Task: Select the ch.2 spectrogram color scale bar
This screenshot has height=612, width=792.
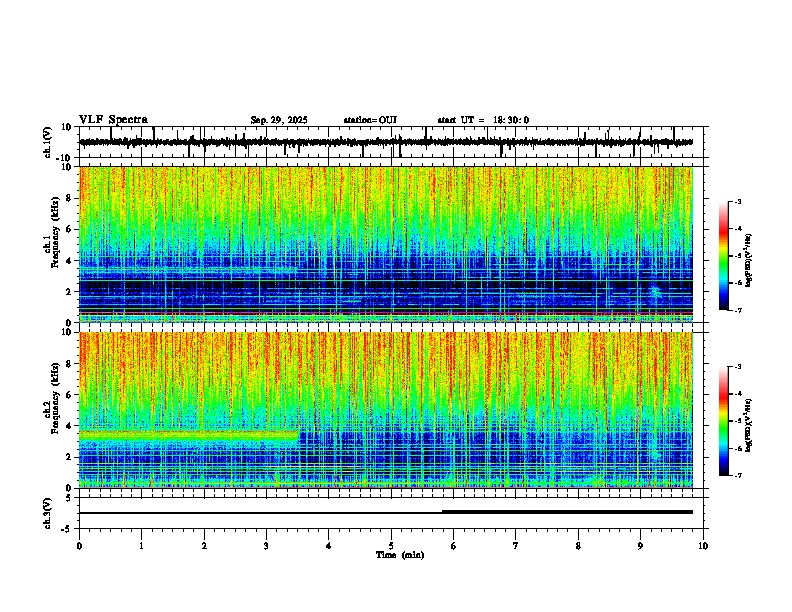Action: click(x=723, y=421)
